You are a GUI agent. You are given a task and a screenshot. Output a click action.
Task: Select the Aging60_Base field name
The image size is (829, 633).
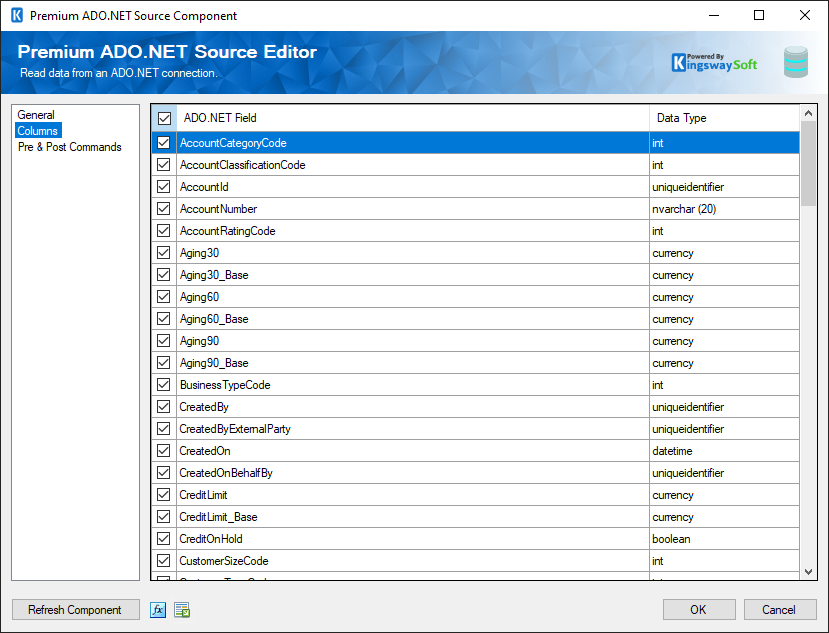click(214, 319)
